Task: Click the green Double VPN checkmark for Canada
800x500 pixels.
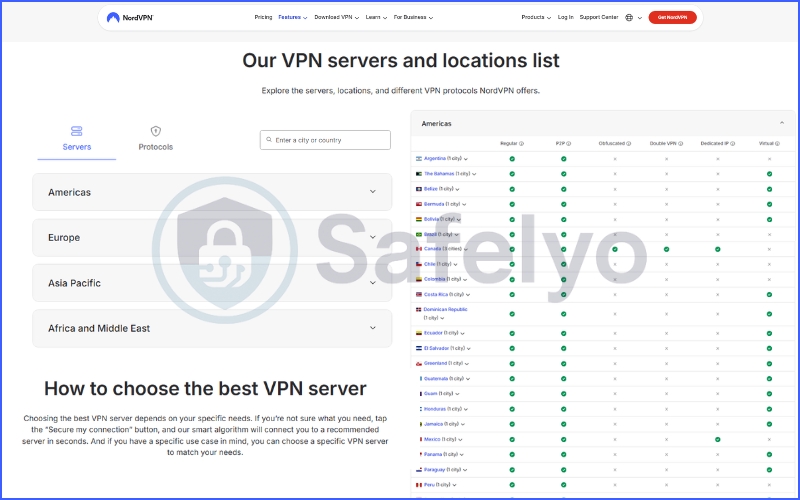Action: click(x=666, y=249)
